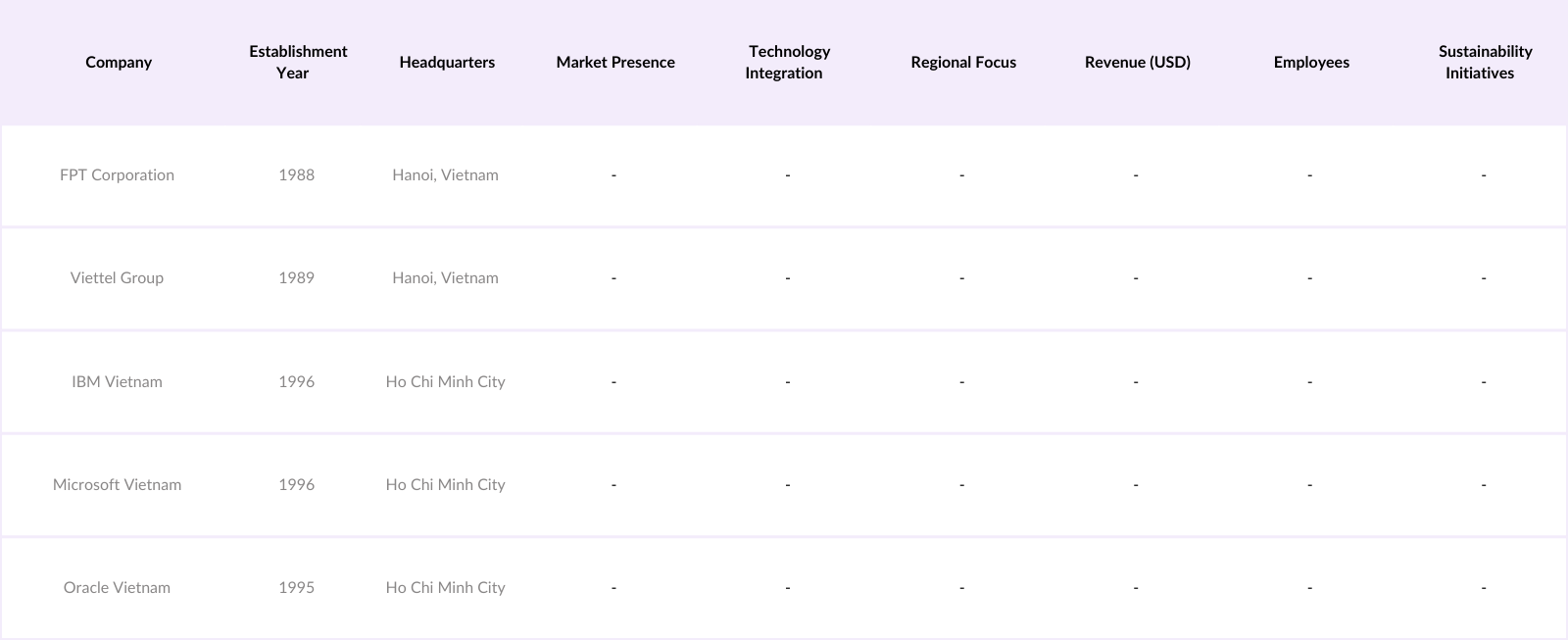Click the Employees column header
Viewport: 1568px width, 640px height.
click(1311, 62)
